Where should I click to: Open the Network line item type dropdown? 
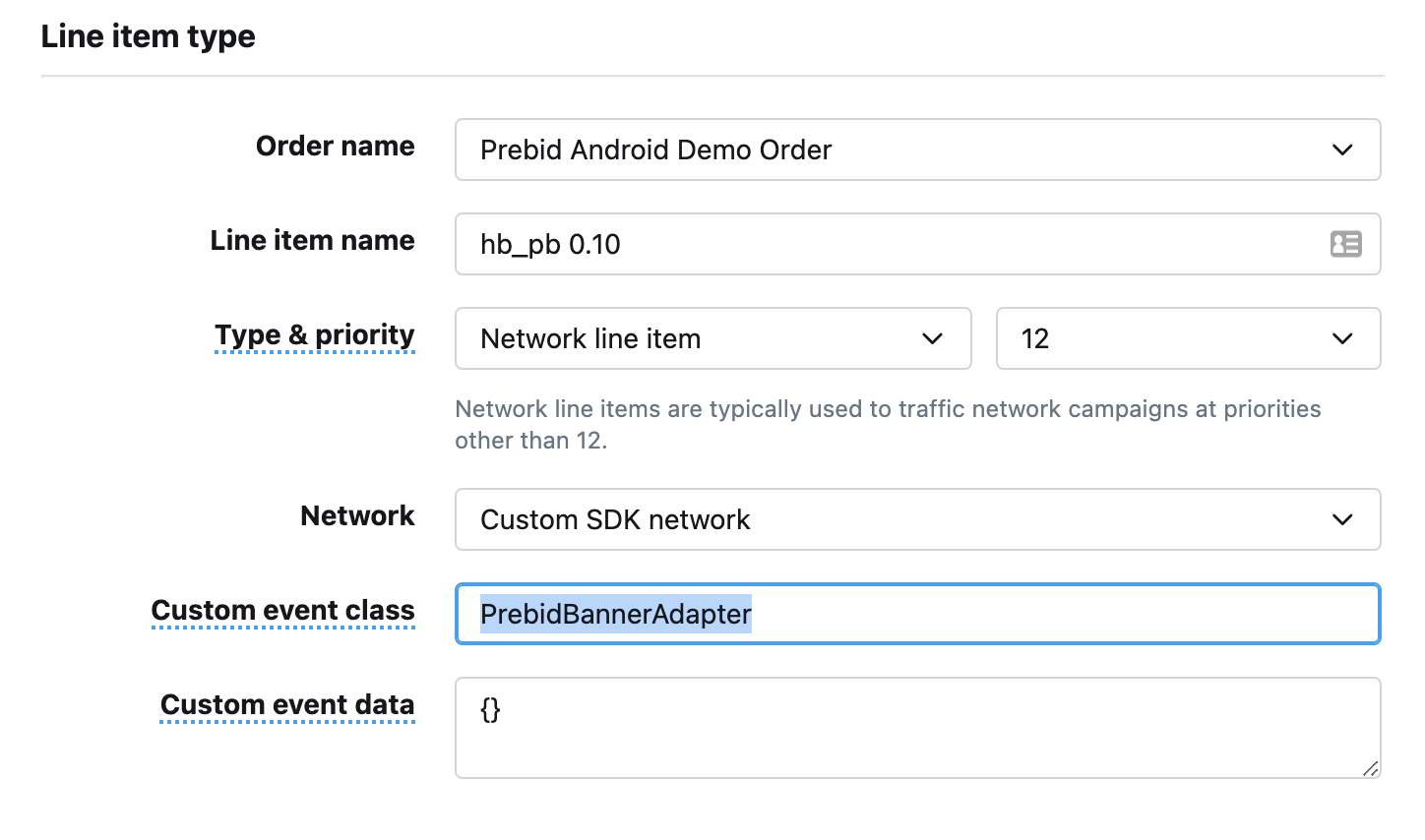pos(712,339)
